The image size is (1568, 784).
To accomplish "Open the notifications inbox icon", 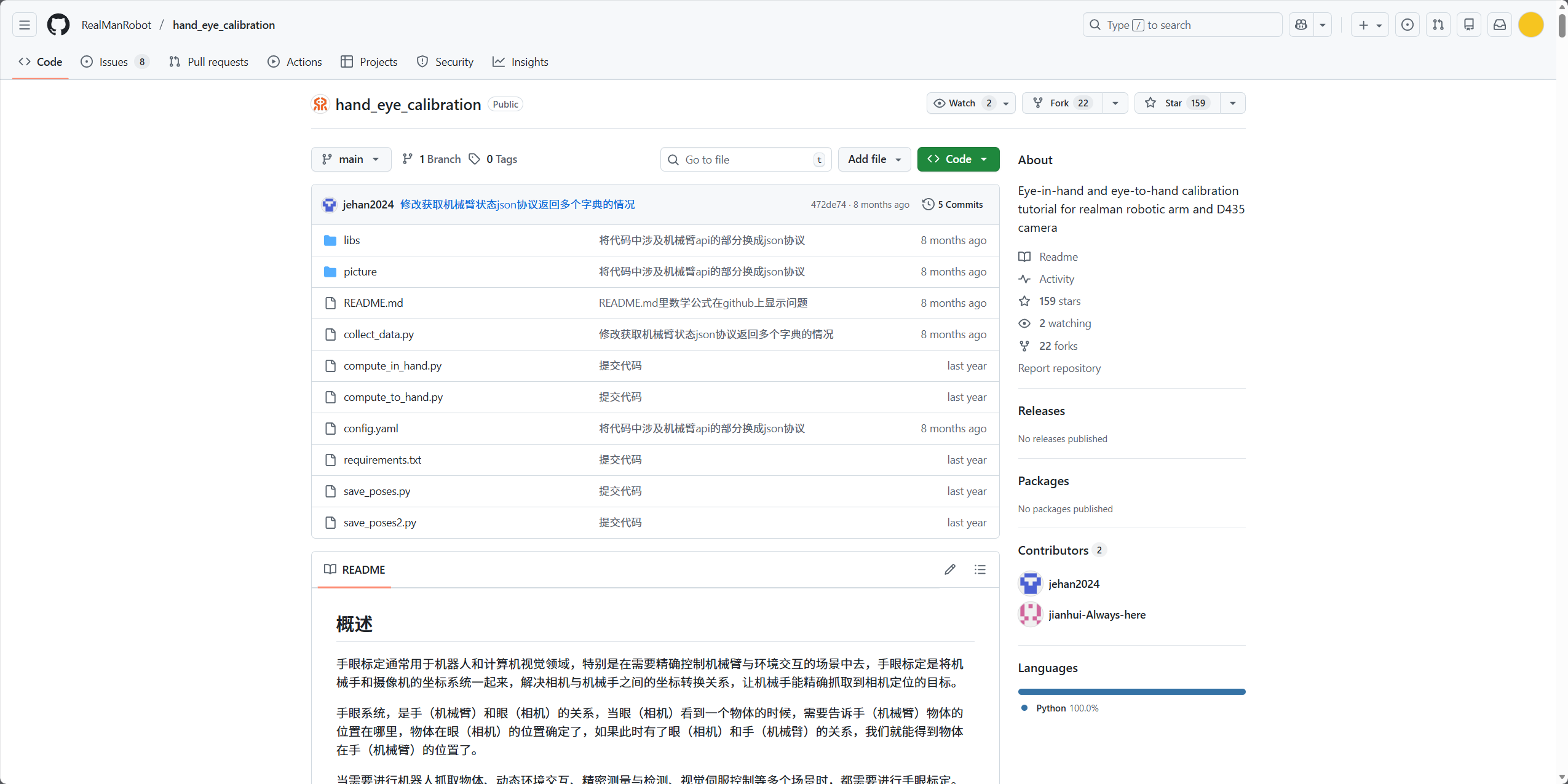I will point(1500,25).
